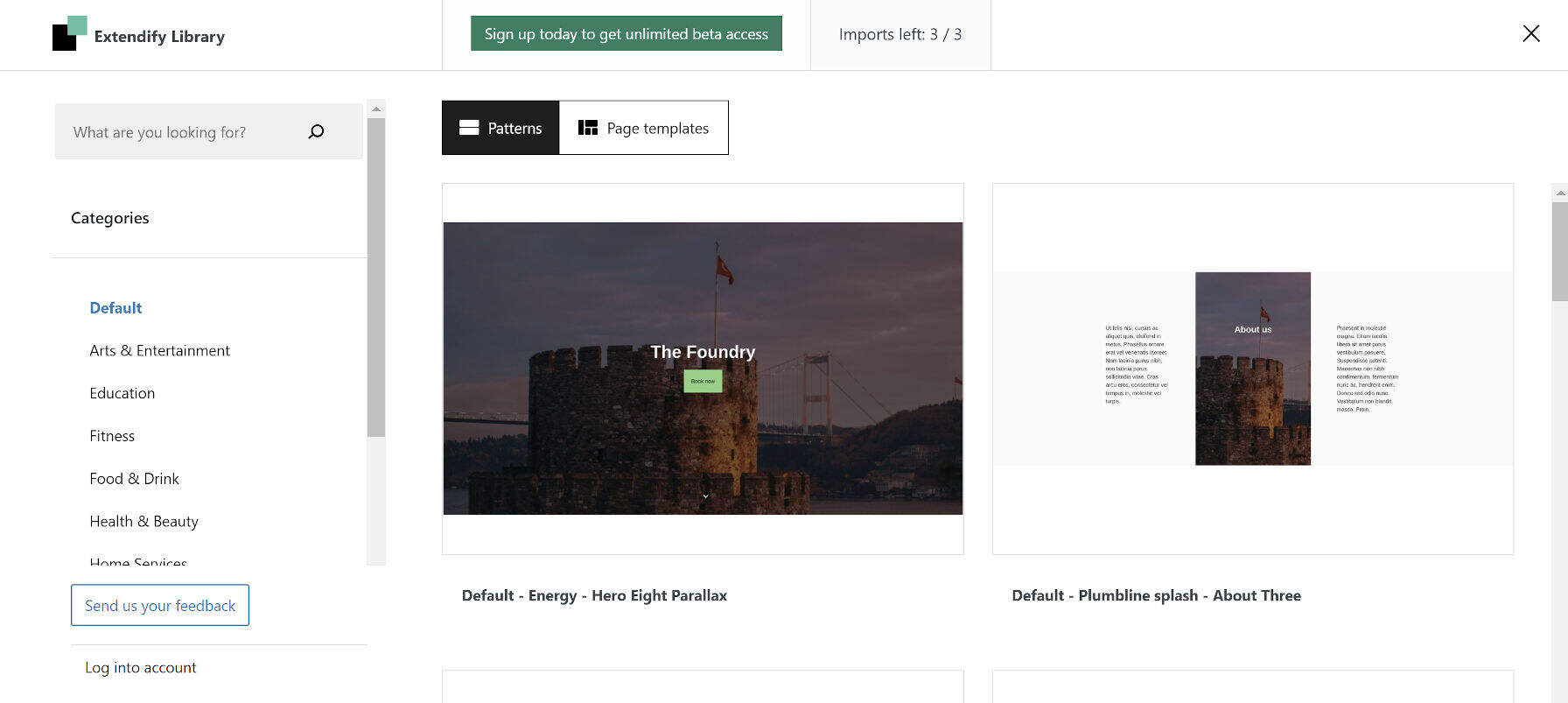
Task: Choose the Arts & Entertainment category
Action: [x=159, y=351]
